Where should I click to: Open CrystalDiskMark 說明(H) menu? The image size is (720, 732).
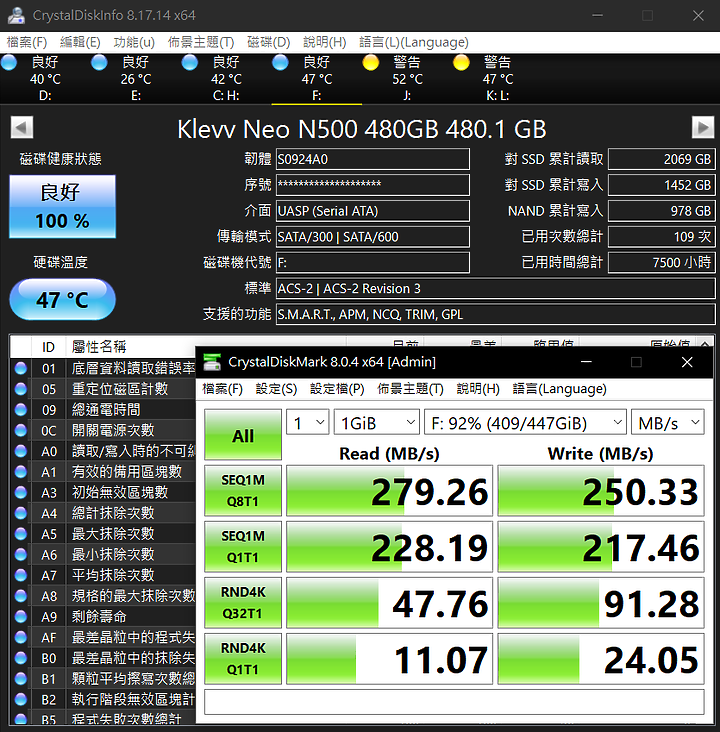coord(478,389)
